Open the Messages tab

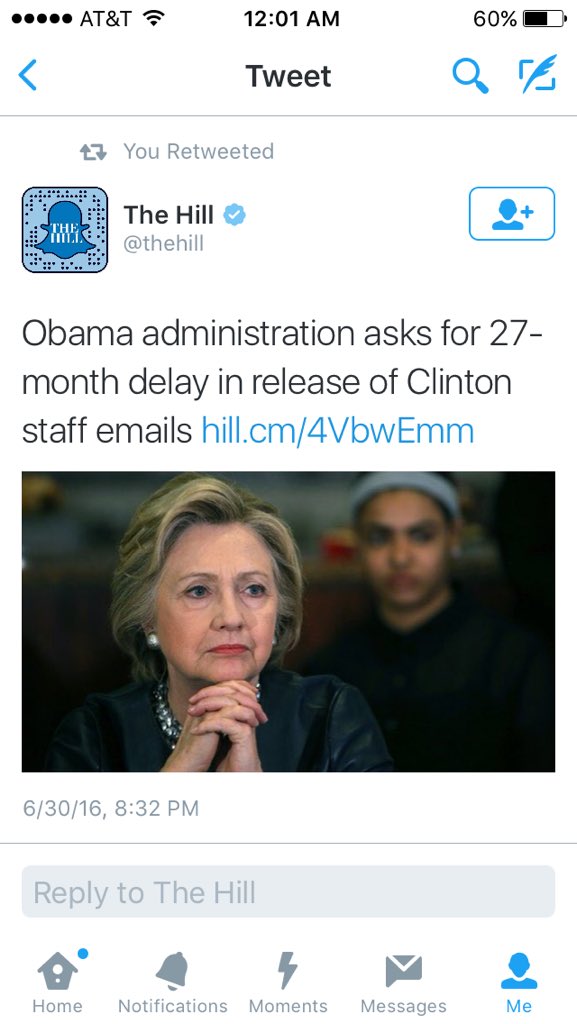[x=403, y=981]
